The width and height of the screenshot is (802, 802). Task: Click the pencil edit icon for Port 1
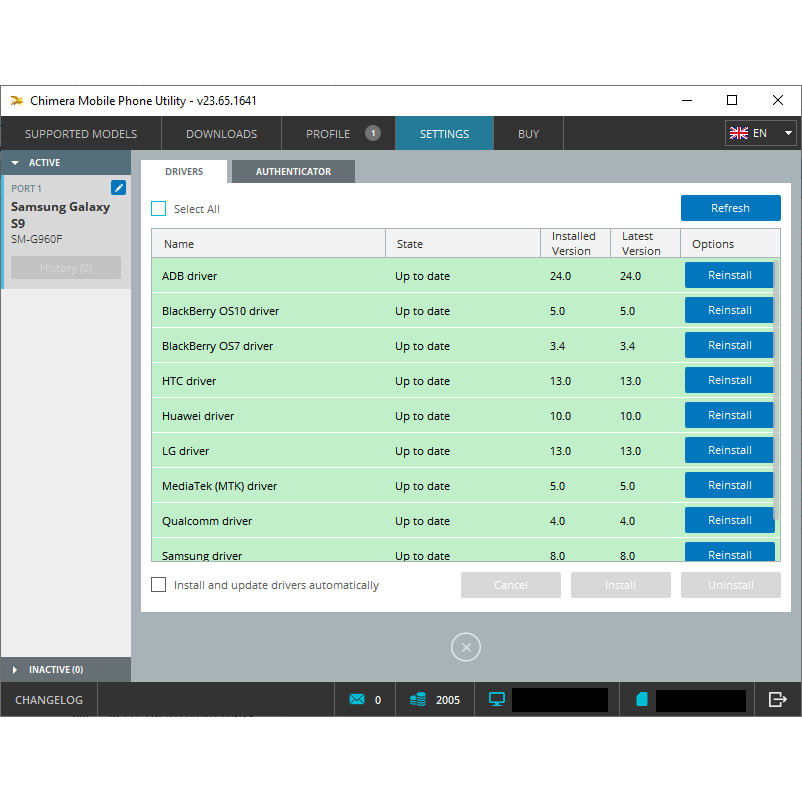118,188
